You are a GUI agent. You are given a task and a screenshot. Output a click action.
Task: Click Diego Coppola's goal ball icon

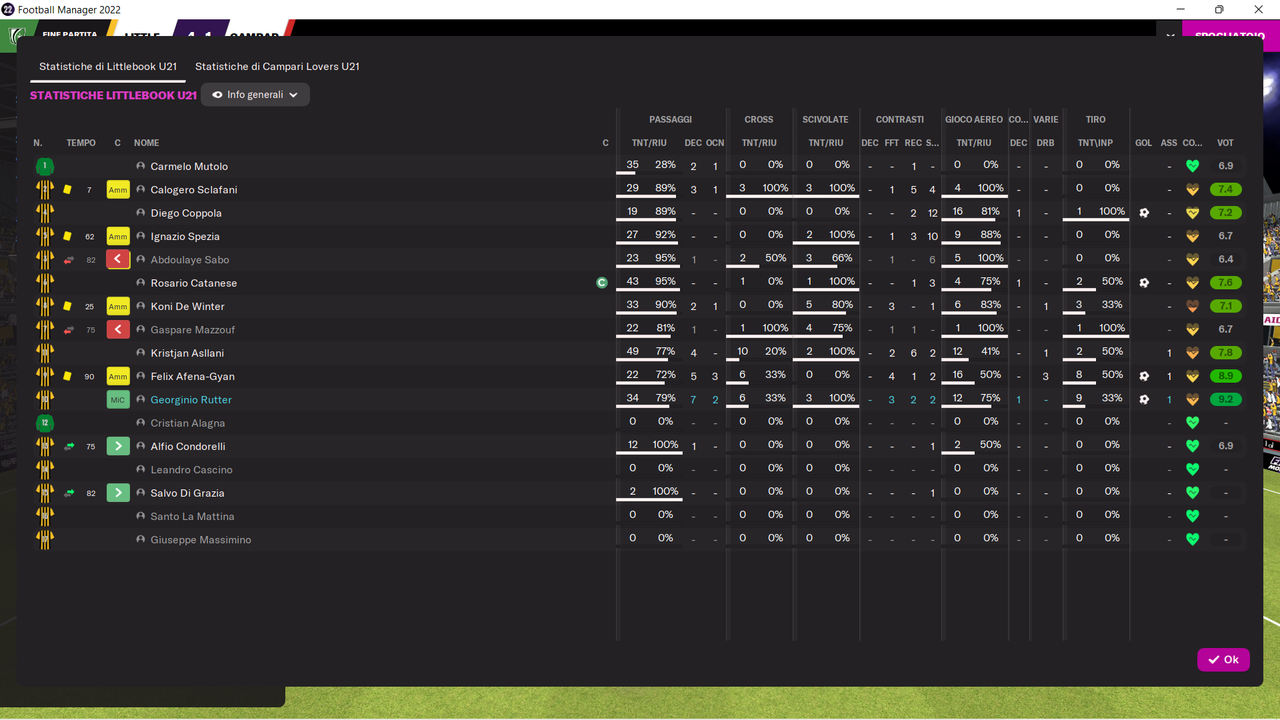click(1144, 213)
